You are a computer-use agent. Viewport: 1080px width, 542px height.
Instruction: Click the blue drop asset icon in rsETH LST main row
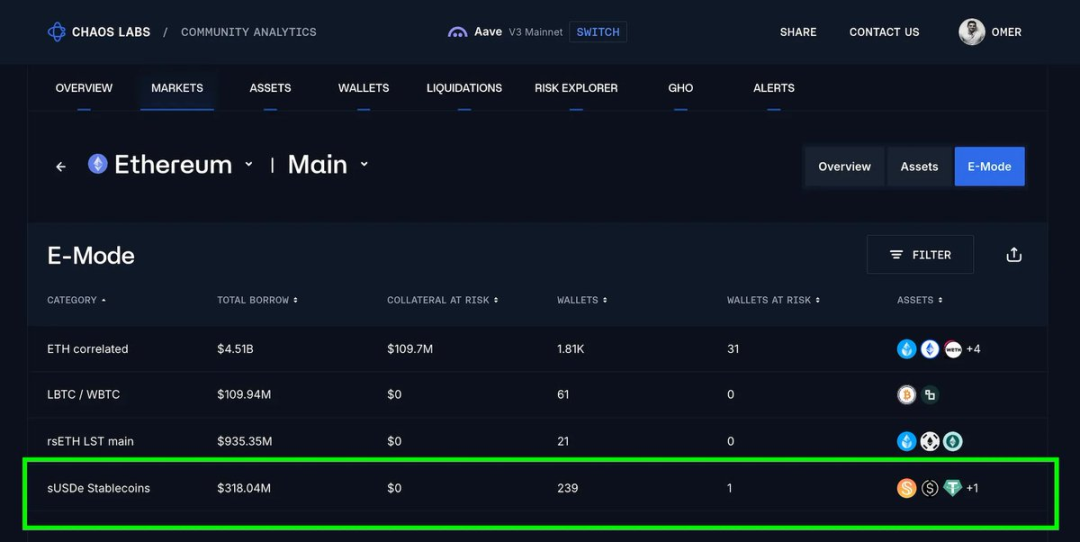[x=906, y=441]
